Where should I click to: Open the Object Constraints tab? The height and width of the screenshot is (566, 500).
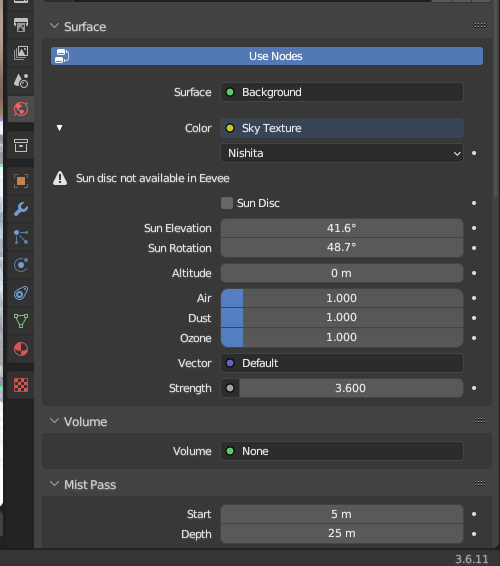[21, 293]
